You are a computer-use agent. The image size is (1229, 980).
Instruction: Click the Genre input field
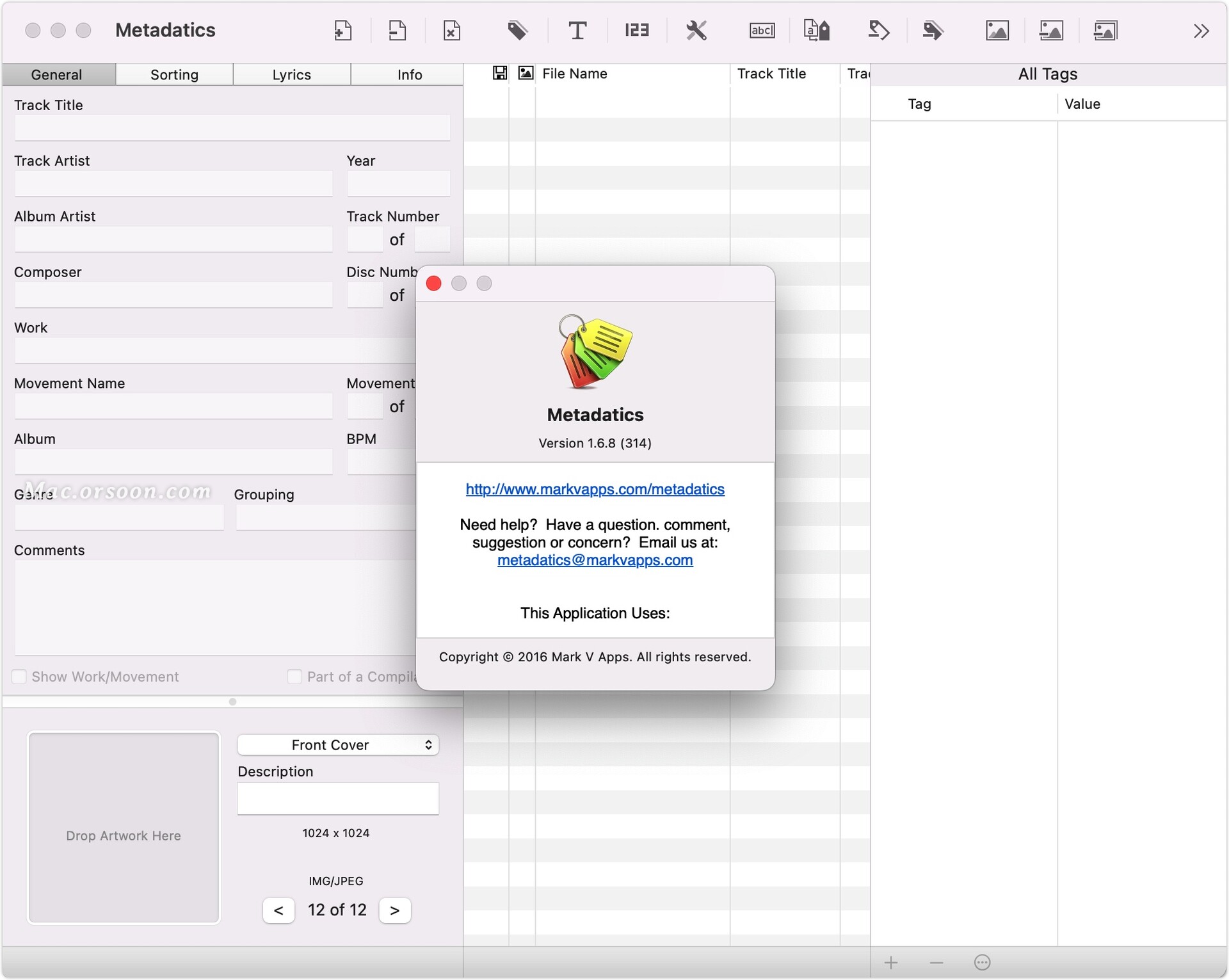pyautogui.click(x=119, y=518)
